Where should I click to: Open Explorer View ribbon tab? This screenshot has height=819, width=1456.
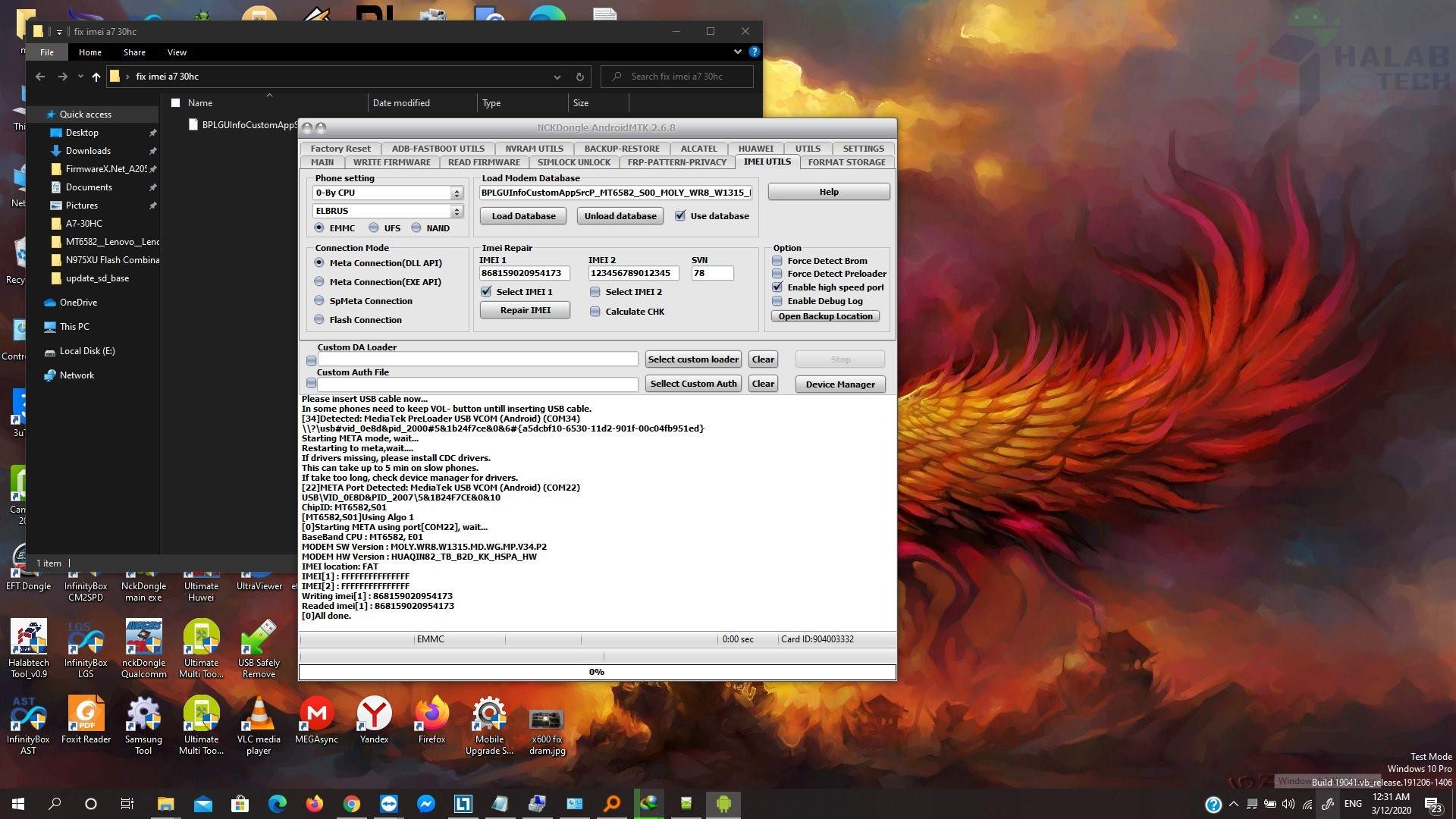coord(177,52)
